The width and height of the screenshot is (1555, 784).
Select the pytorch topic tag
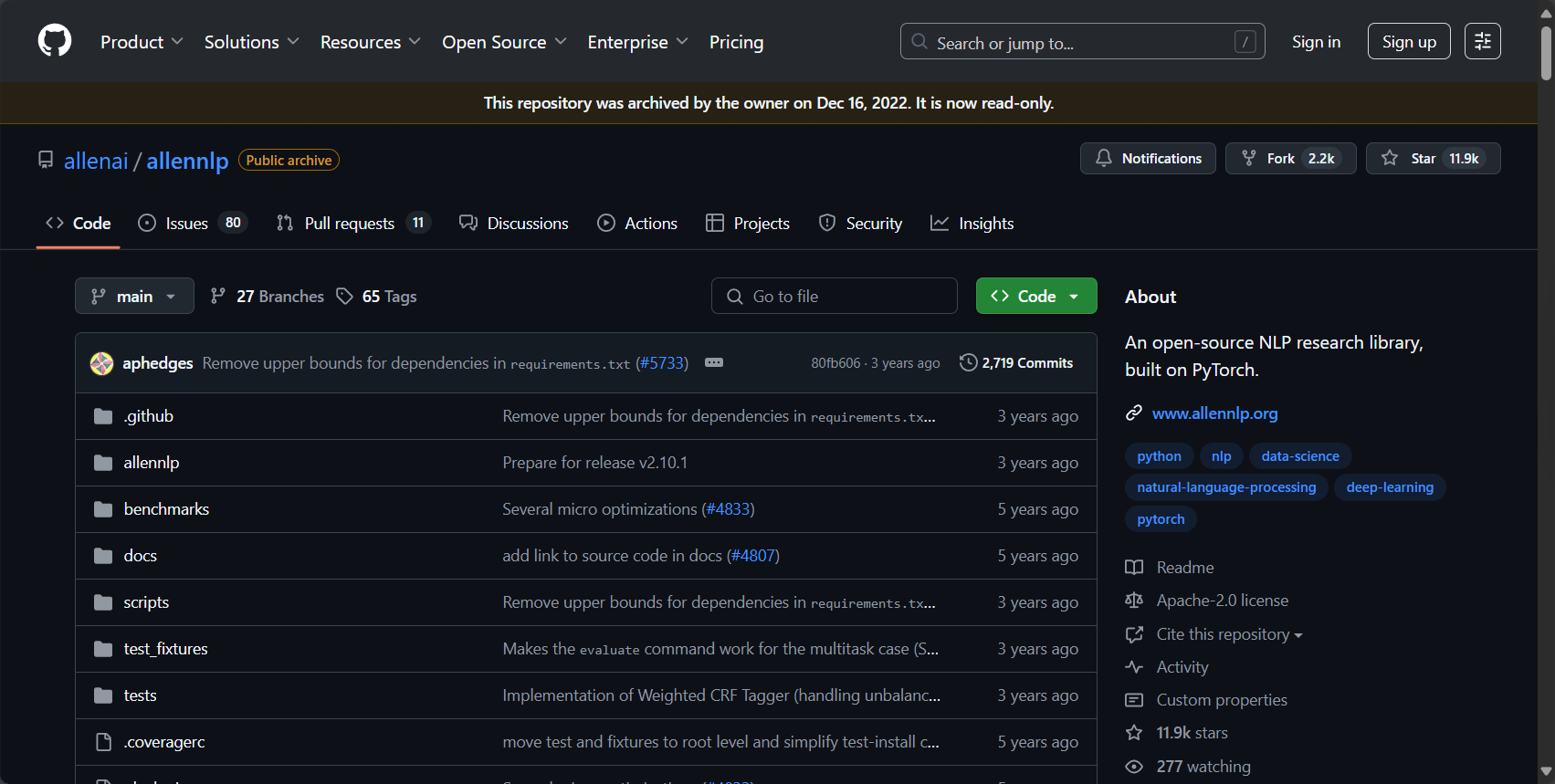click(1161, 519)
